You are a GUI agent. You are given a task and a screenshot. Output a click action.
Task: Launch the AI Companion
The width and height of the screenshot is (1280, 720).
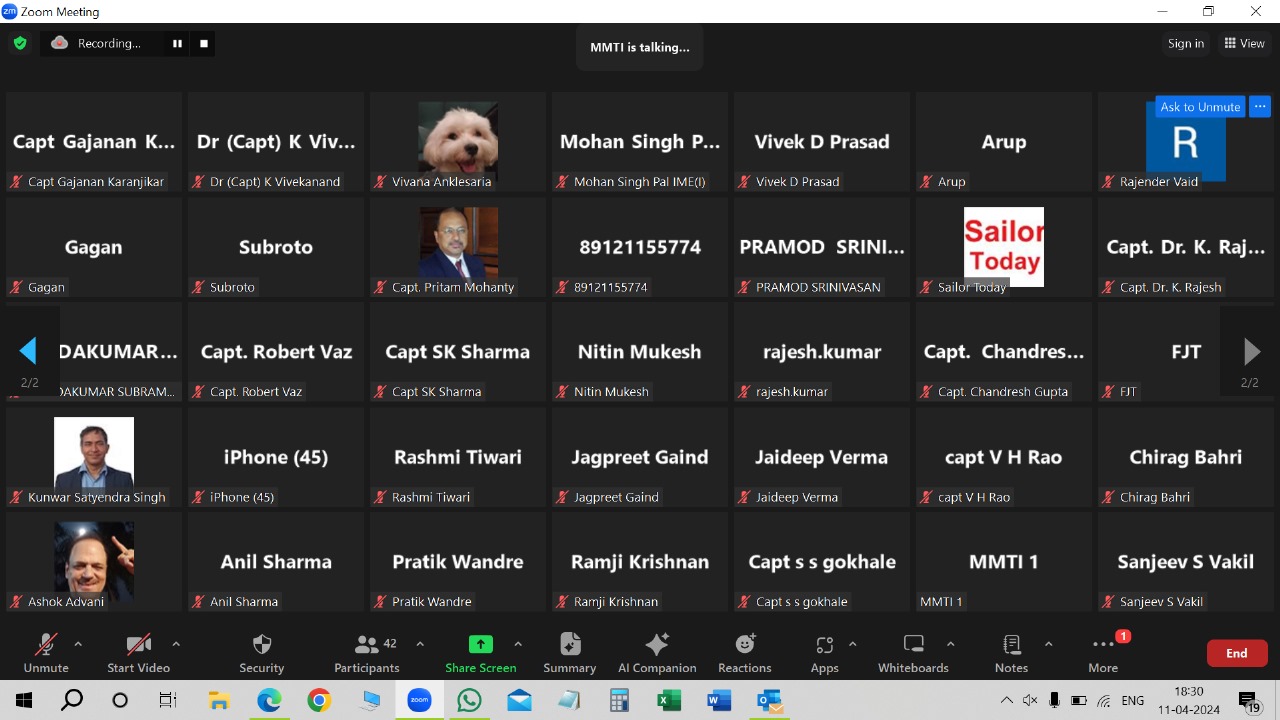point(657,645)
